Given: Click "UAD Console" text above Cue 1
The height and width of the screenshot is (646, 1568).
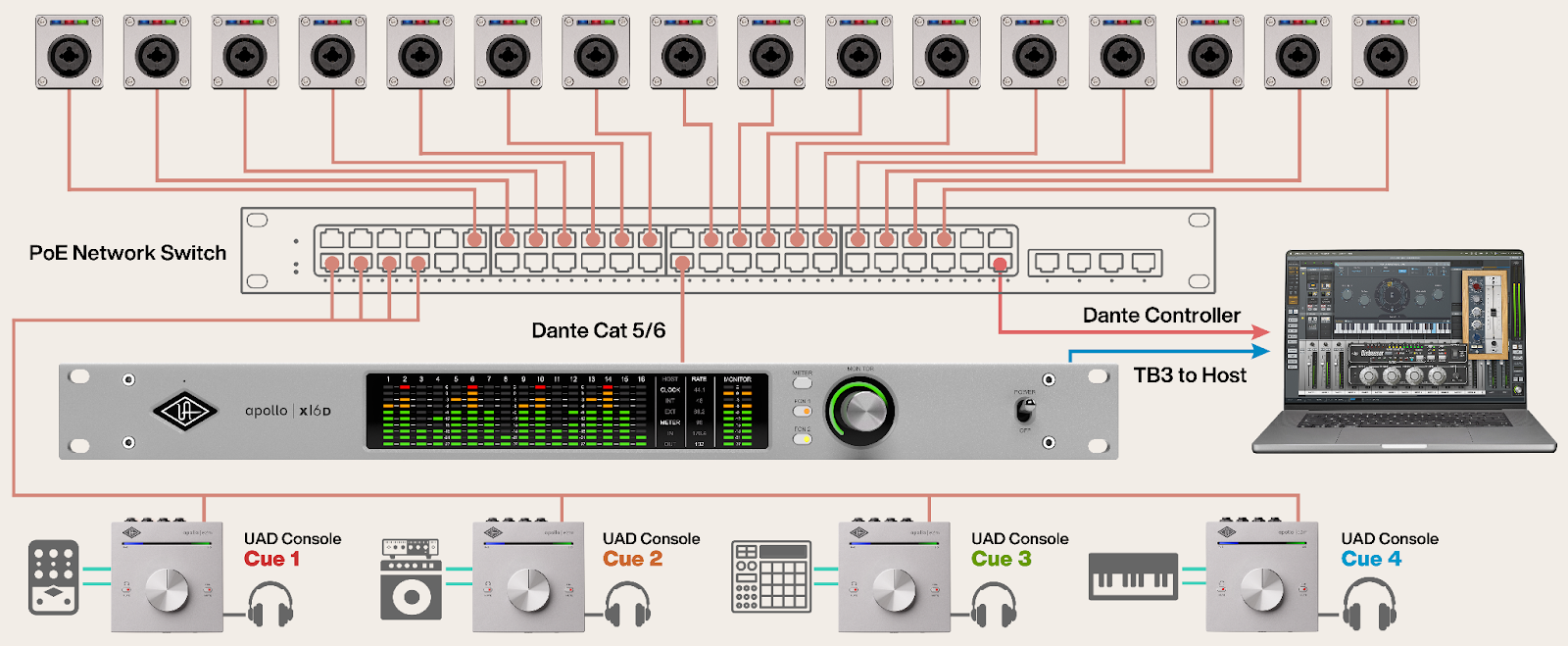Looking at the screenshot, I should tap(292, 538).
